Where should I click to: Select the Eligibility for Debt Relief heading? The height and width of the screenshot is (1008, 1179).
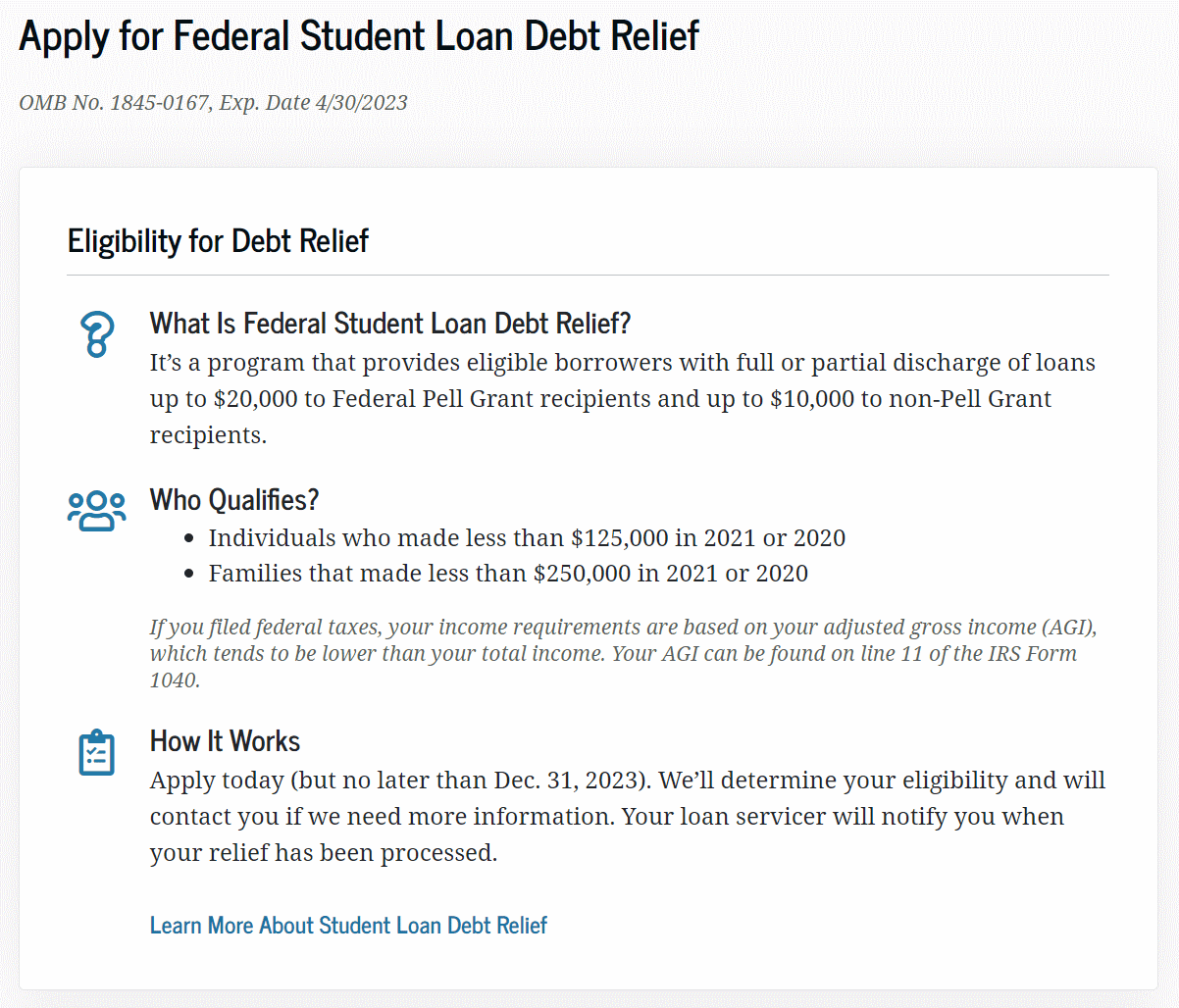(x=218, y=240)
